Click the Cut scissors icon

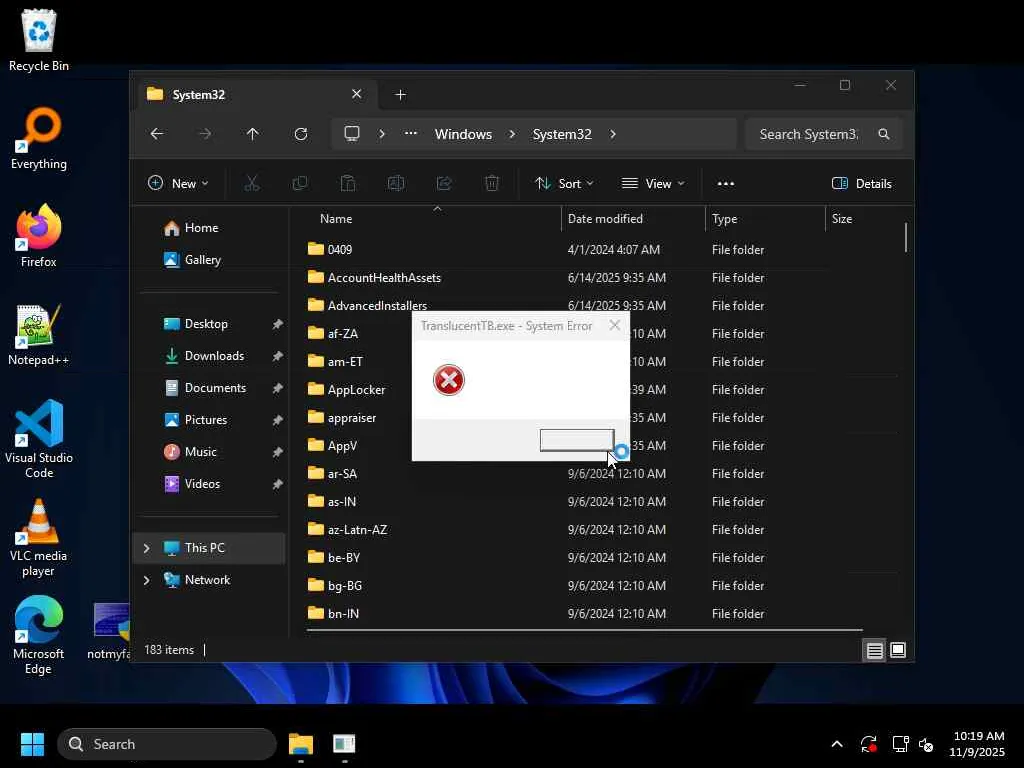(251, 184)
